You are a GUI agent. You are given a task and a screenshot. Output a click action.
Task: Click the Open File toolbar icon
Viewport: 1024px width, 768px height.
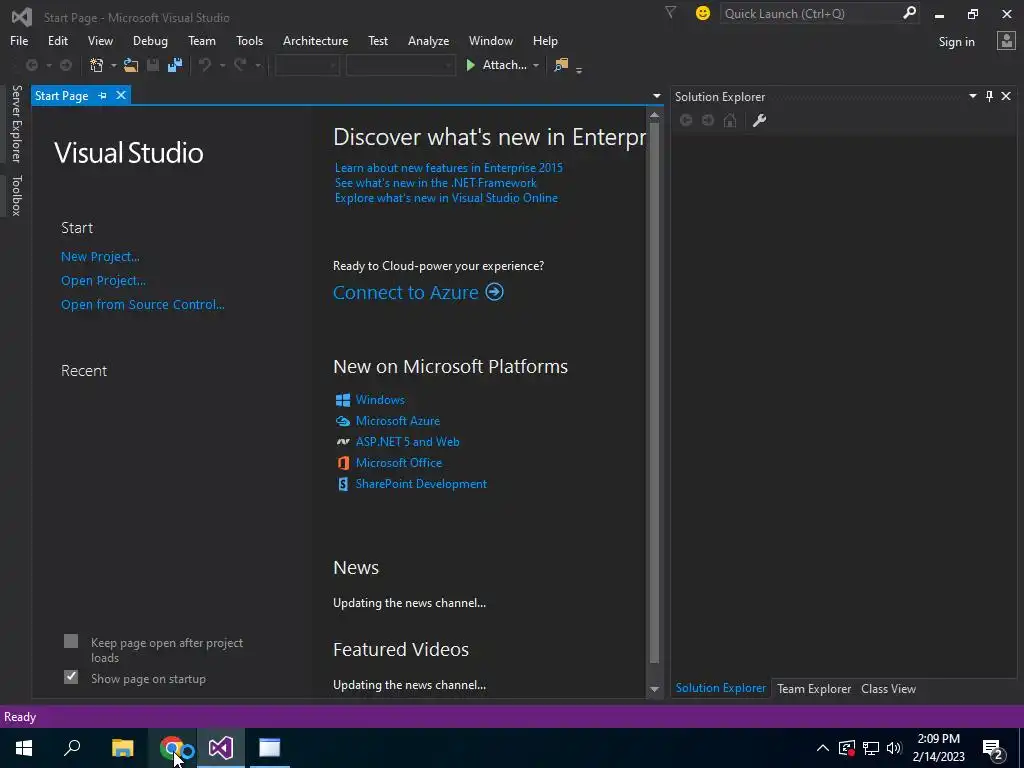pyautogui.click(x=131, y=65)
